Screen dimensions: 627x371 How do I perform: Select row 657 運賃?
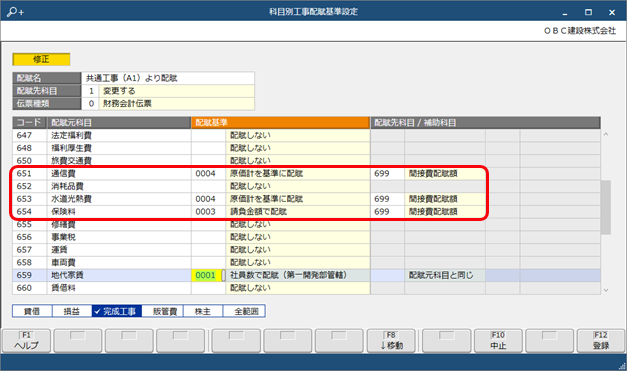tap(306, 250)
